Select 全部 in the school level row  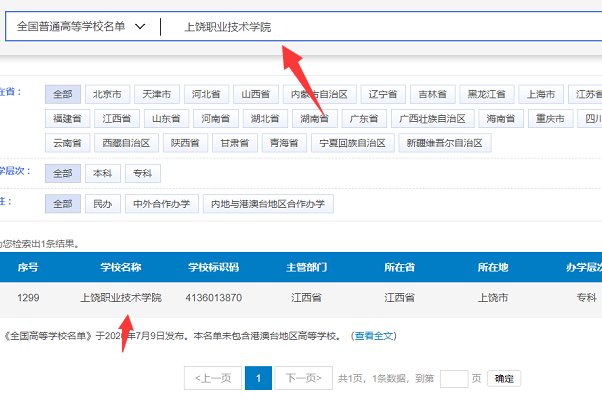(x=63, y=174)
